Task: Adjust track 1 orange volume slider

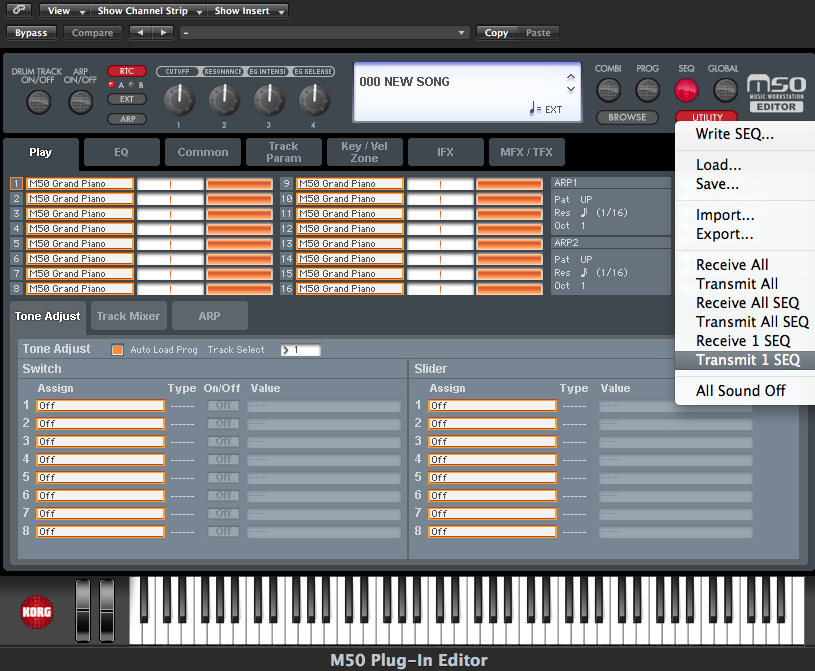Action: coord(240,183)
